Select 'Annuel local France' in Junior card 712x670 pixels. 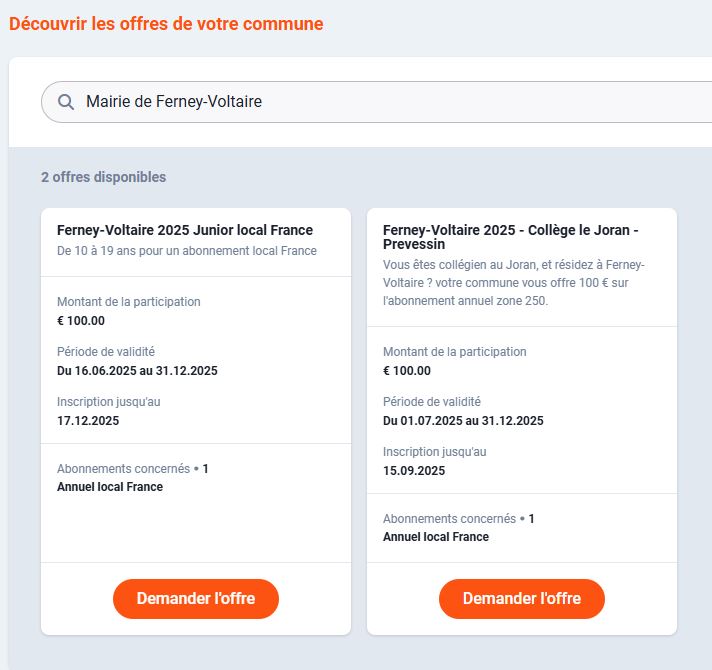(x=110, y=487)
